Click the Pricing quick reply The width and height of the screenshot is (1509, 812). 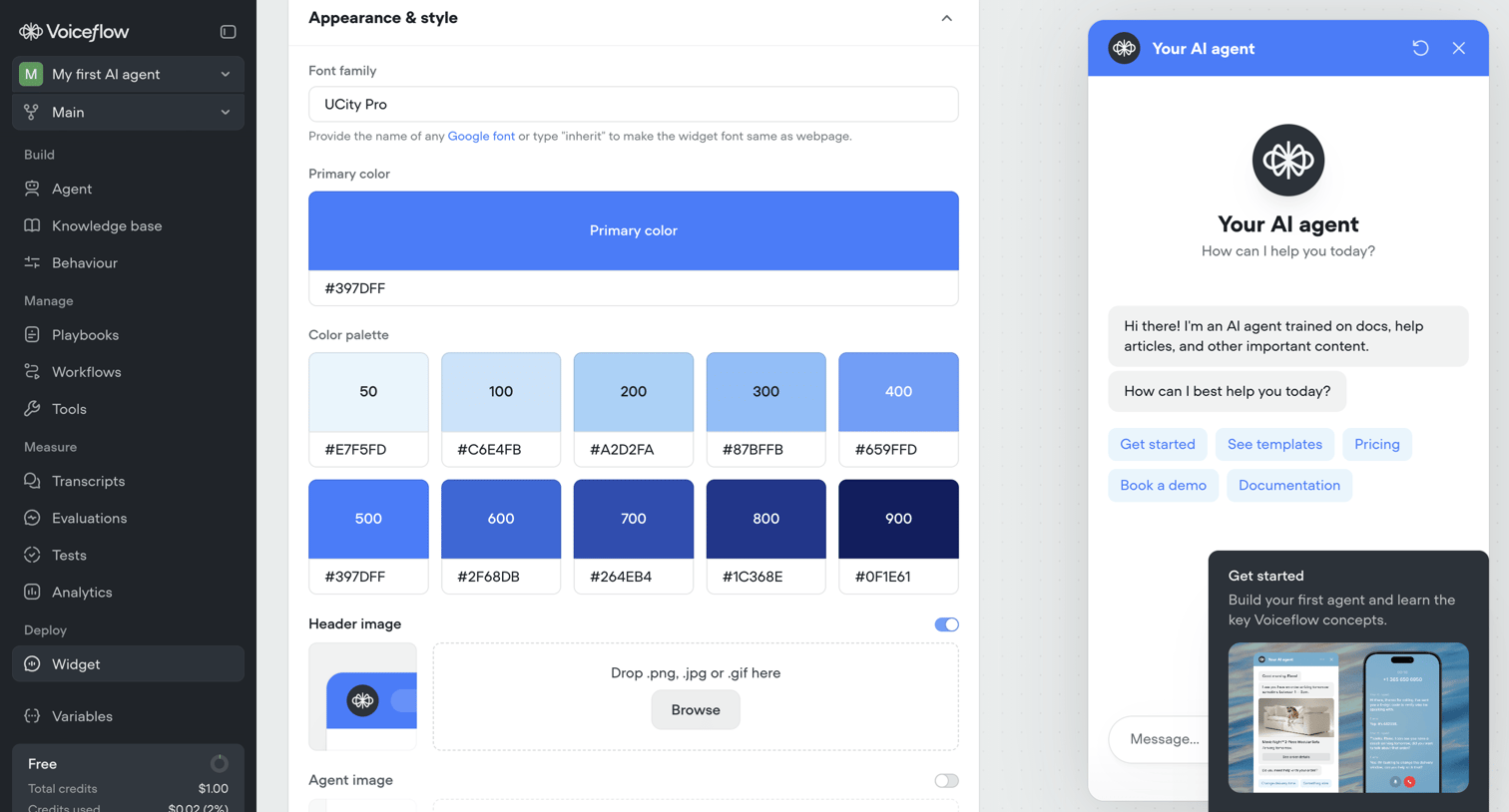click(x=1377, y=444)
